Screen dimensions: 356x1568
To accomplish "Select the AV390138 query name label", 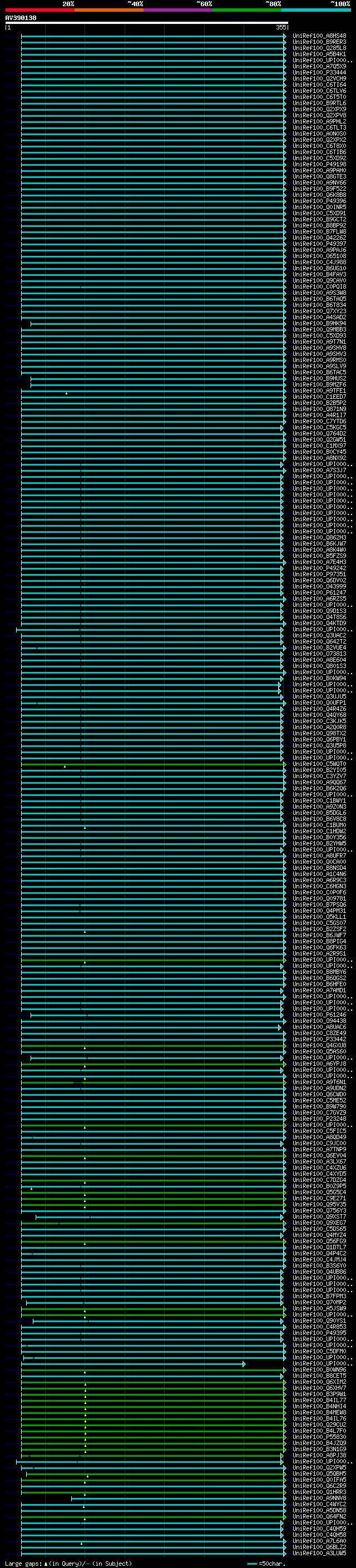I will point(21,18).
